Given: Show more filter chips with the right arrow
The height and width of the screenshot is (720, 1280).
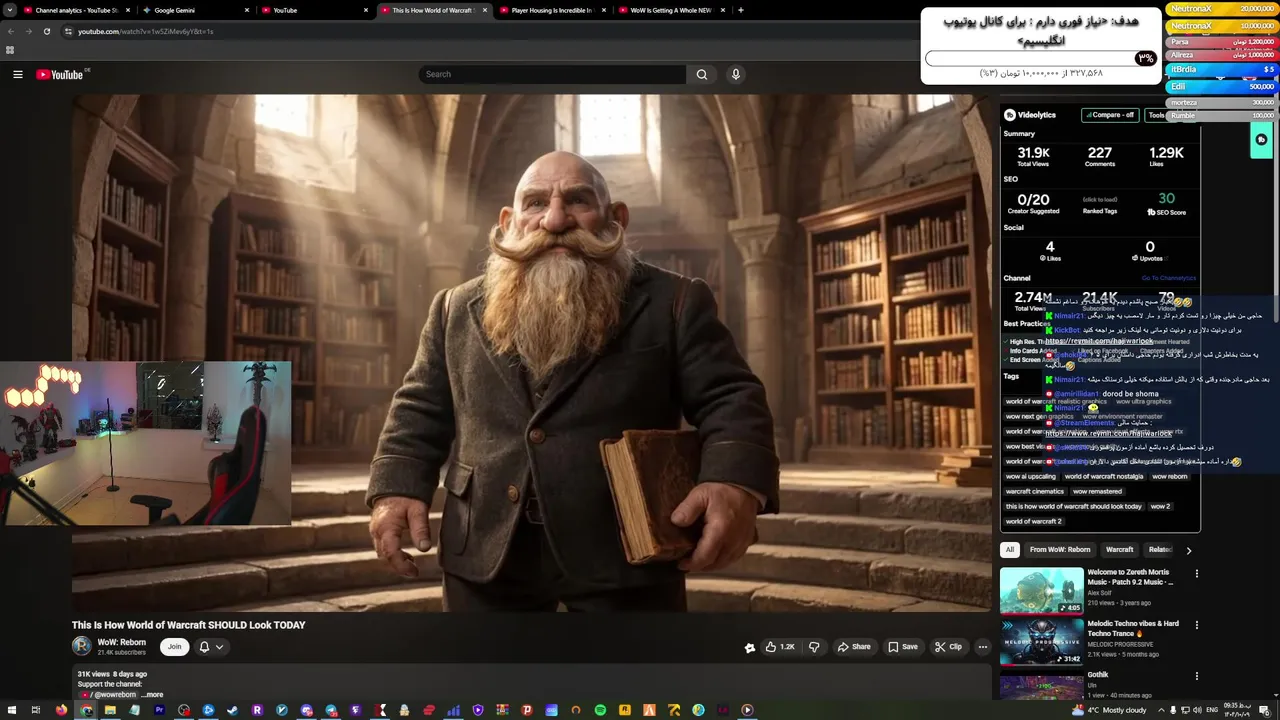Looking at the screenshot, I should pos(1188,550).
